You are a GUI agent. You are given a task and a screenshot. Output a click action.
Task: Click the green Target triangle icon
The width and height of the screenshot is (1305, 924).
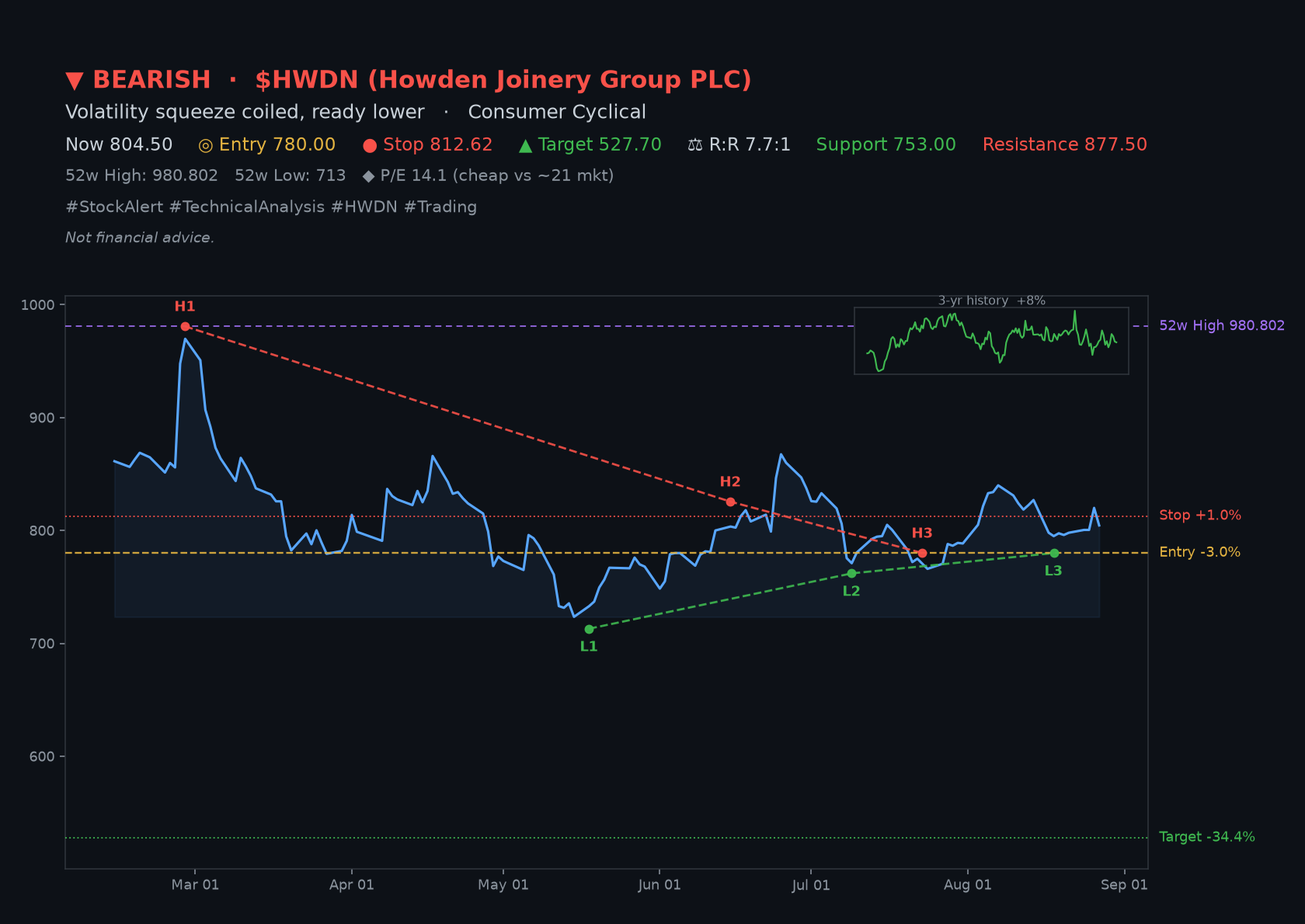[525, 145]
